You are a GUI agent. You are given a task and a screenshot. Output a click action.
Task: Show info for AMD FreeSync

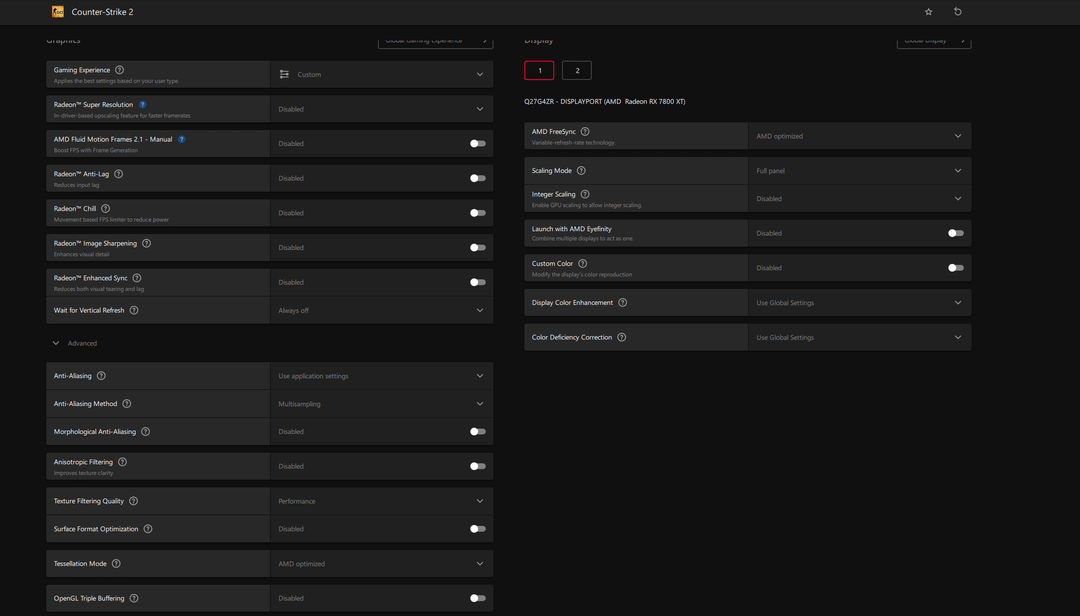coord(585,132)
